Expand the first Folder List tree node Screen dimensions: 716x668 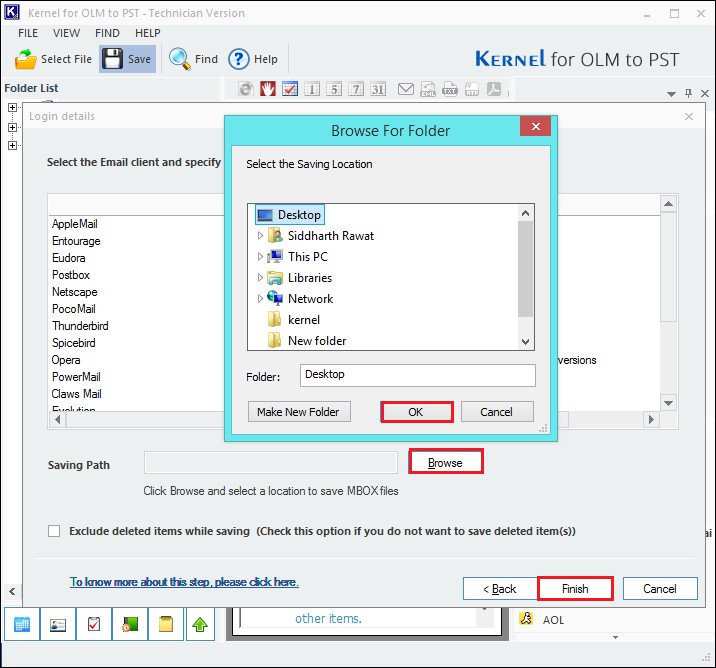[12, 107]
